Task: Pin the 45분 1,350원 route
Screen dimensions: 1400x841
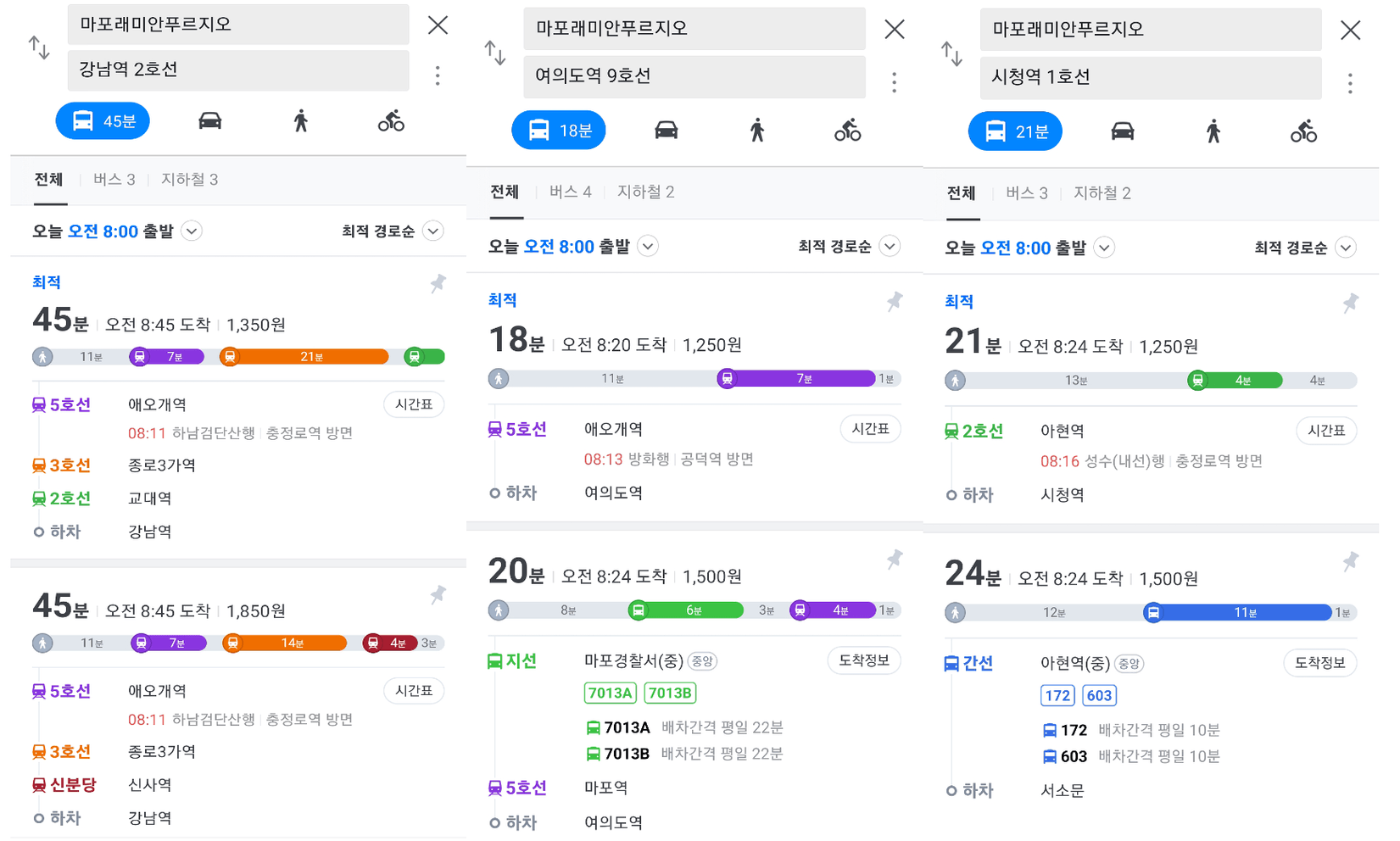Action: click(438, 284)
